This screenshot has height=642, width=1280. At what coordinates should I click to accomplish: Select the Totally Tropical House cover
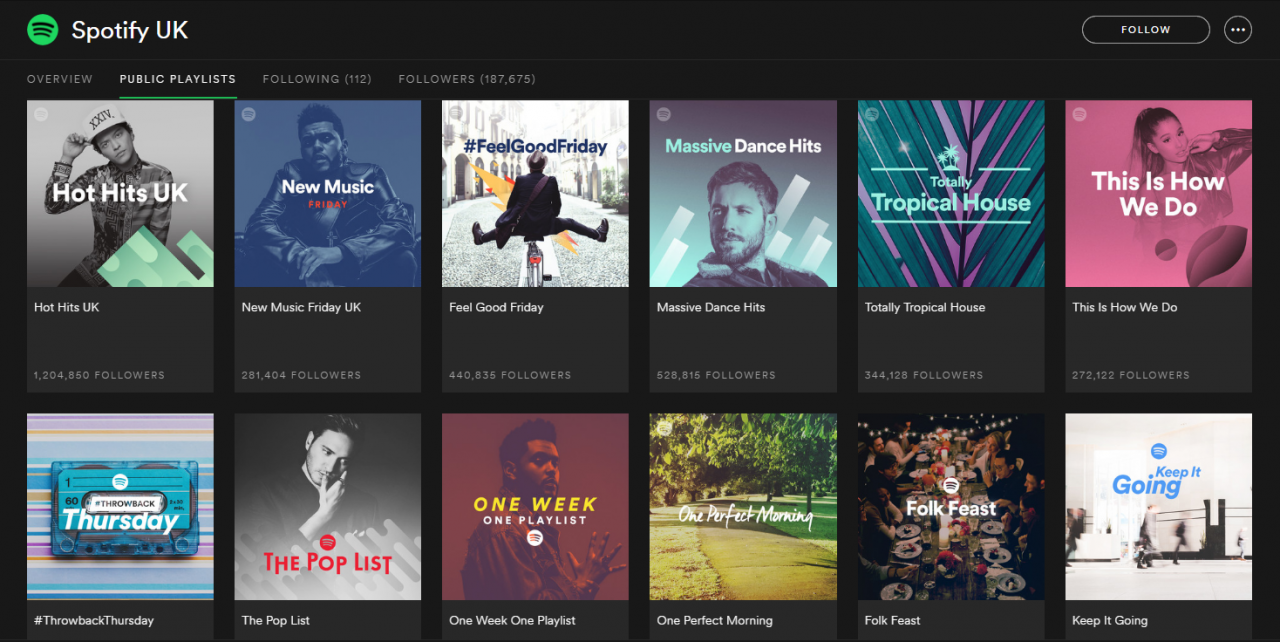(951, 194)
